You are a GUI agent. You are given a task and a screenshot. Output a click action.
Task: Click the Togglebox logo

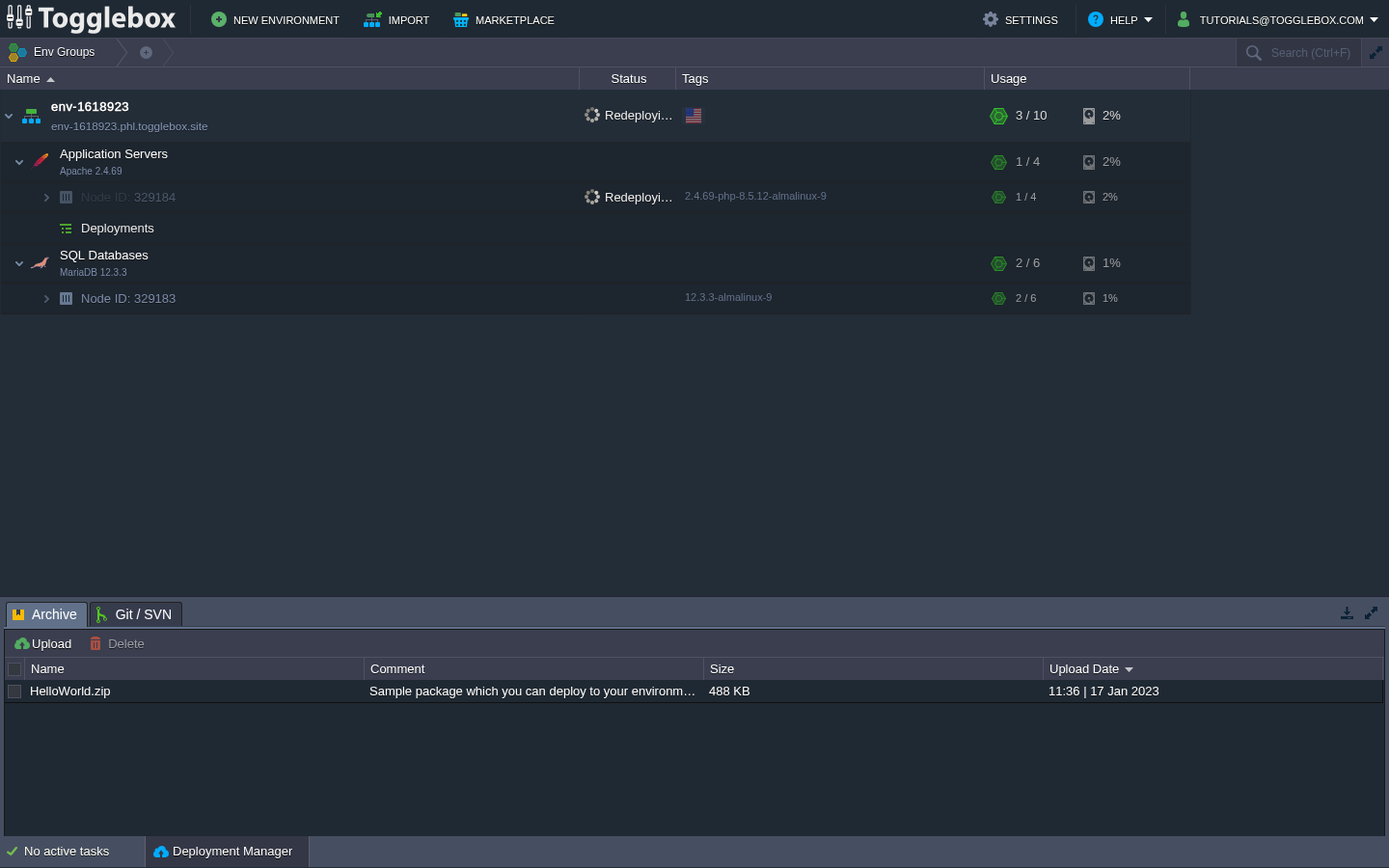(x=92, y=18)
